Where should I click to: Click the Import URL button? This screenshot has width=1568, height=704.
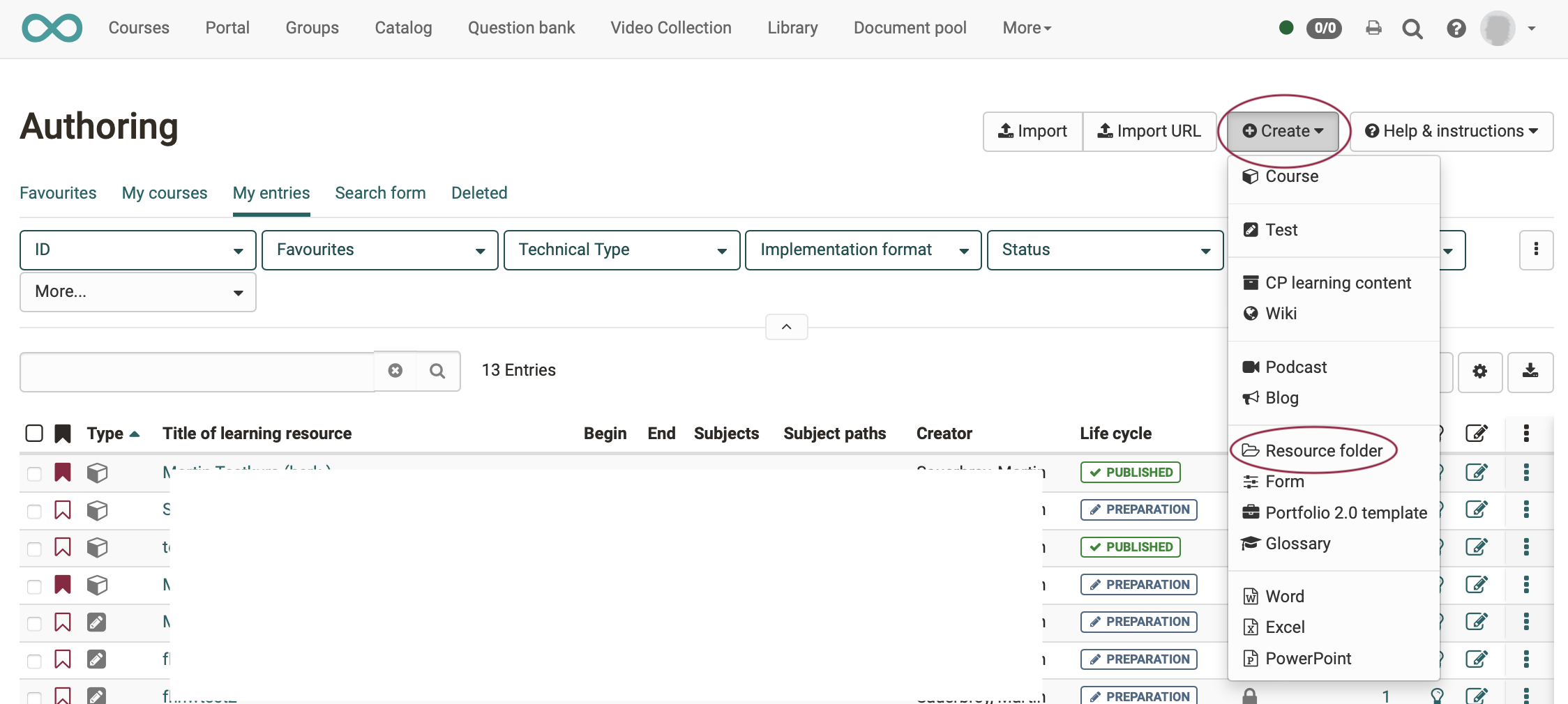click(1149, 131)
